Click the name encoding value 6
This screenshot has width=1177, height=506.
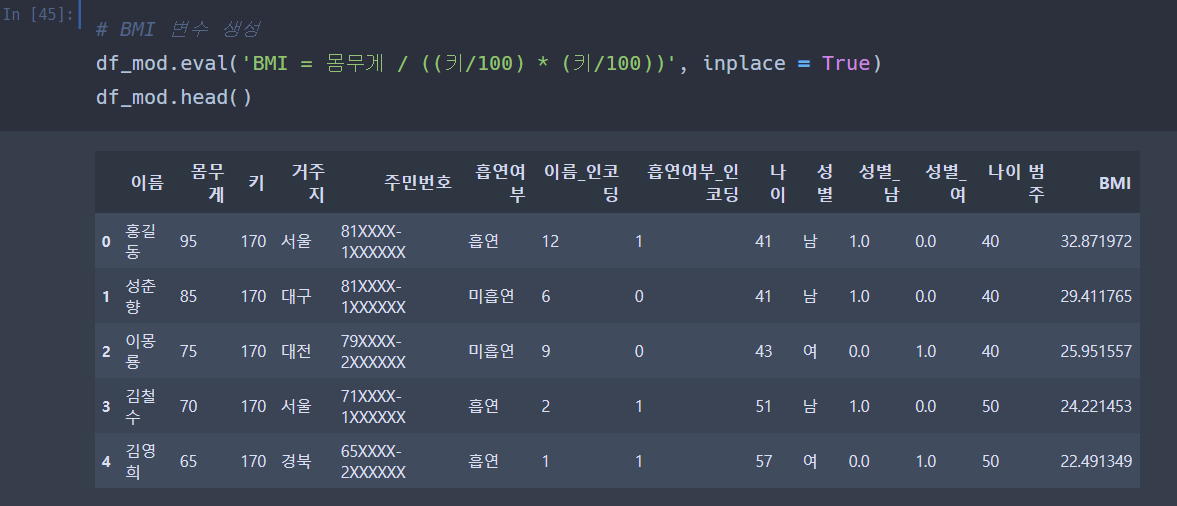546,296
